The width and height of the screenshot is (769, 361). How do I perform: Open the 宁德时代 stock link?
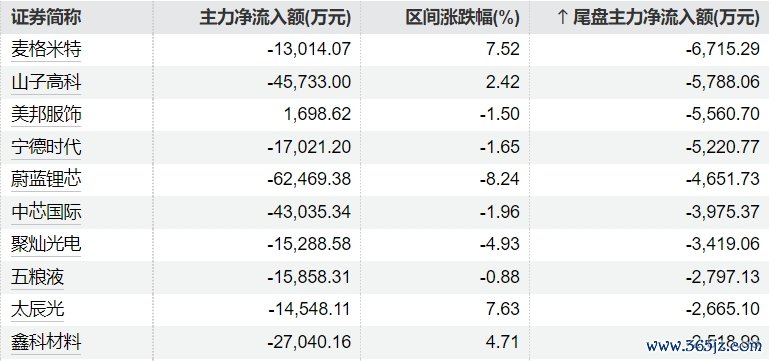[x=46, y=147]
